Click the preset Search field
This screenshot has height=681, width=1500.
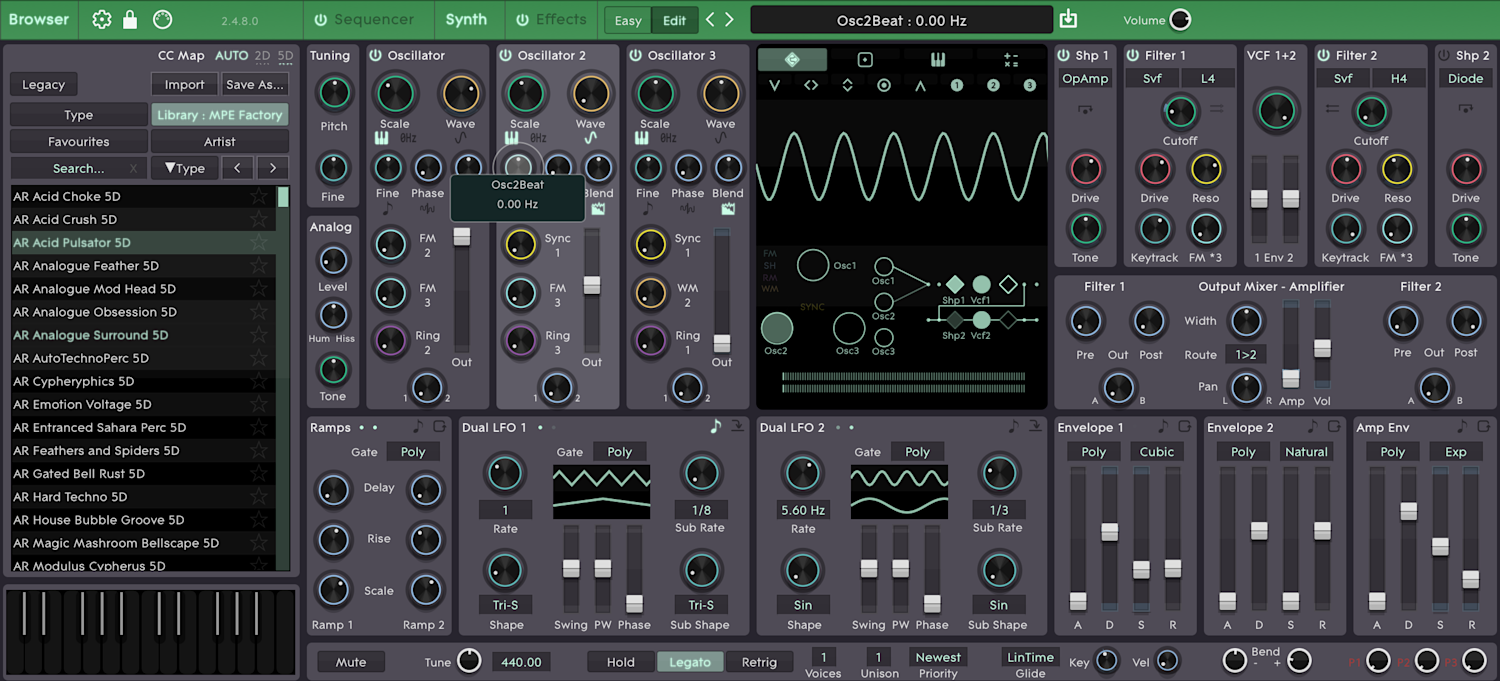click(x=79, y=168)
